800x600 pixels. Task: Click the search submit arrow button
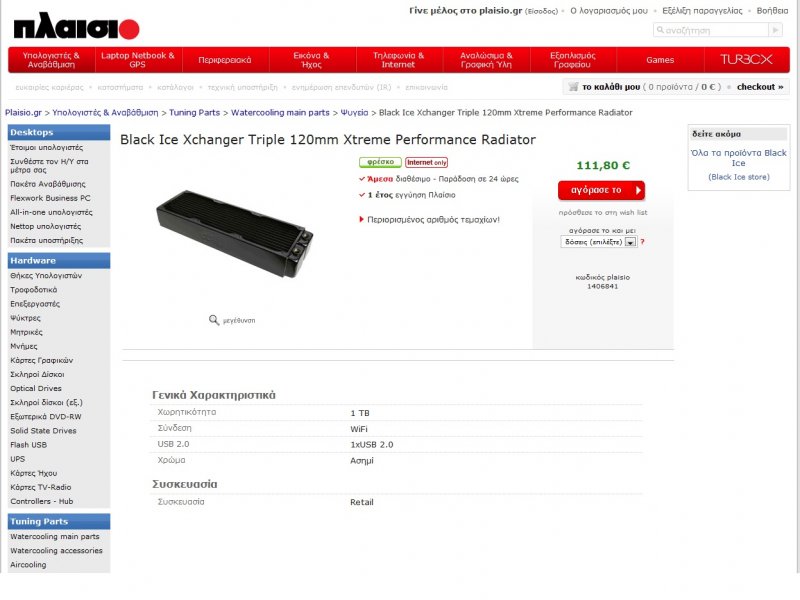tap(776, 30)
